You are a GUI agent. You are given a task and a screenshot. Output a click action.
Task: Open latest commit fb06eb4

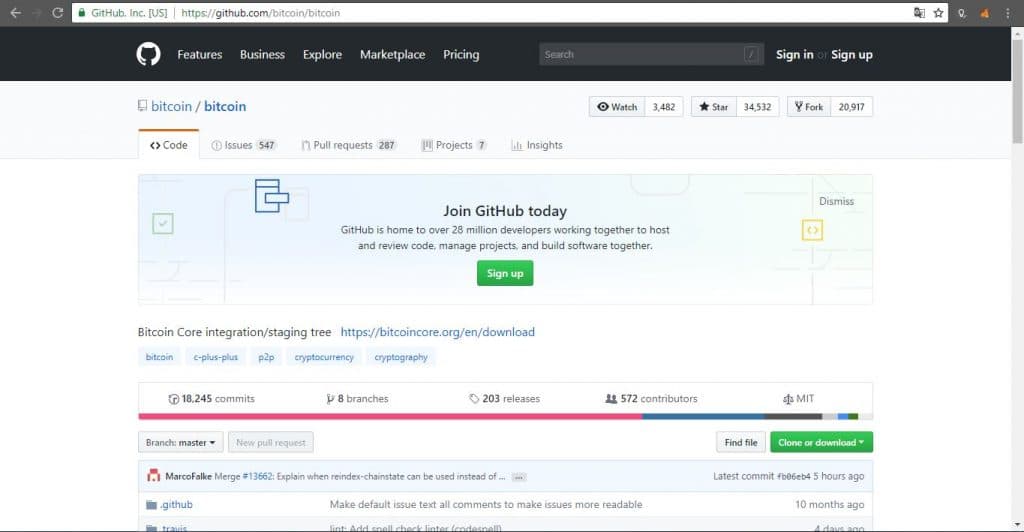click(793, 477)
